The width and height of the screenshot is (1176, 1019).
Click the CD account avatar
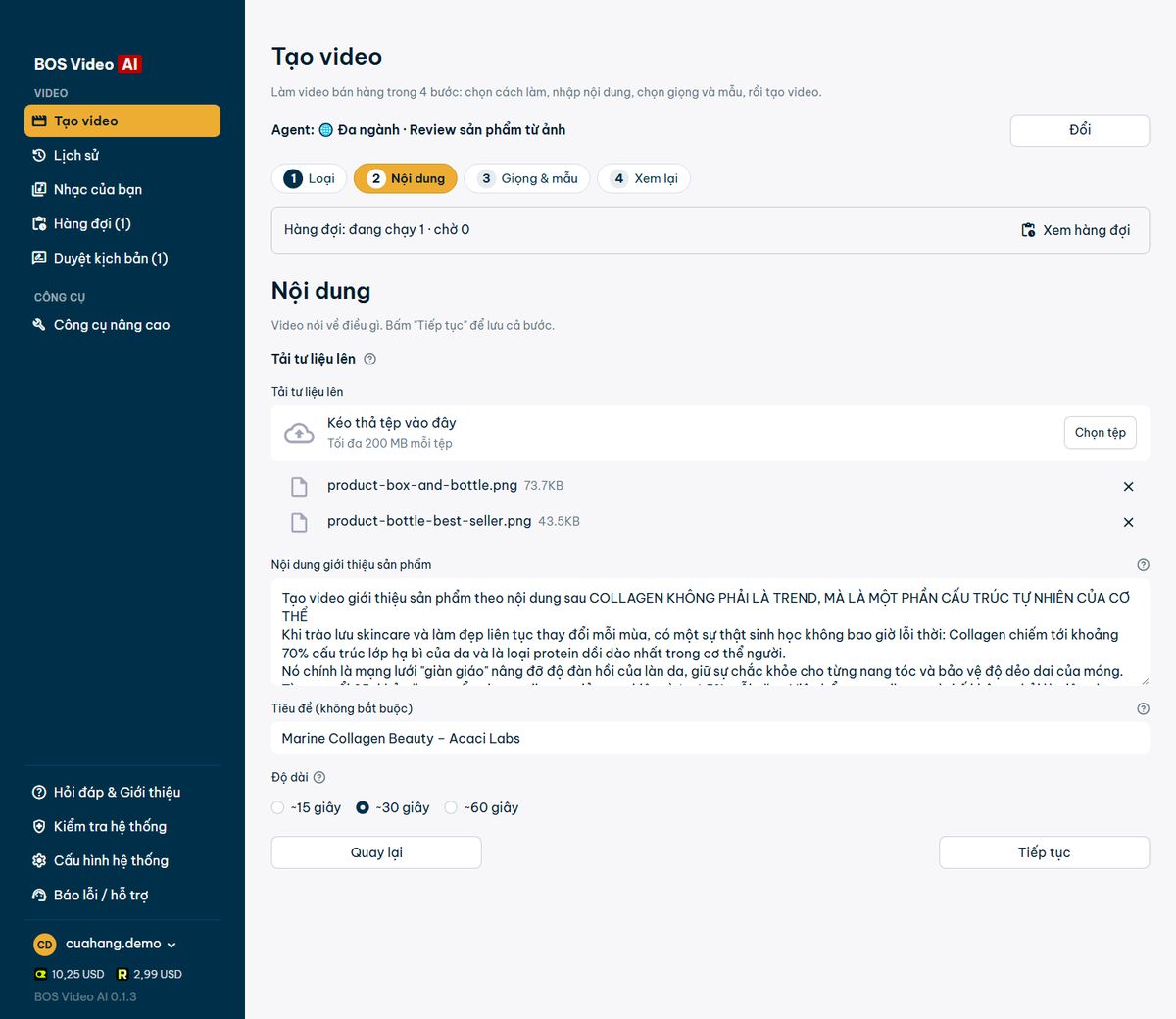point(45,945)
